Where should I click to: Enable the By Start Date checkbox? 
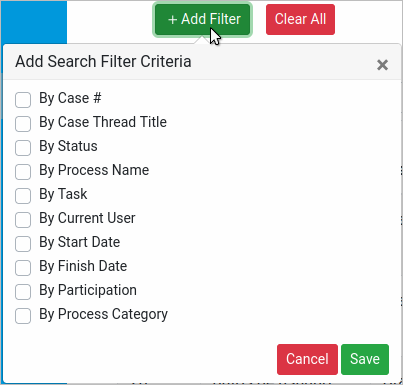[x=23, y=244]
